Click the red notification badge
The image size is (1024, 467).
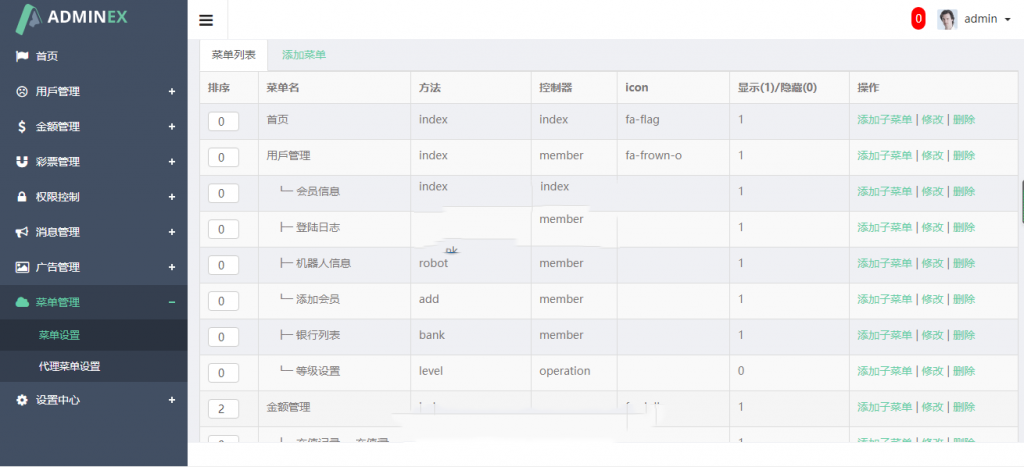coord(918,19)
